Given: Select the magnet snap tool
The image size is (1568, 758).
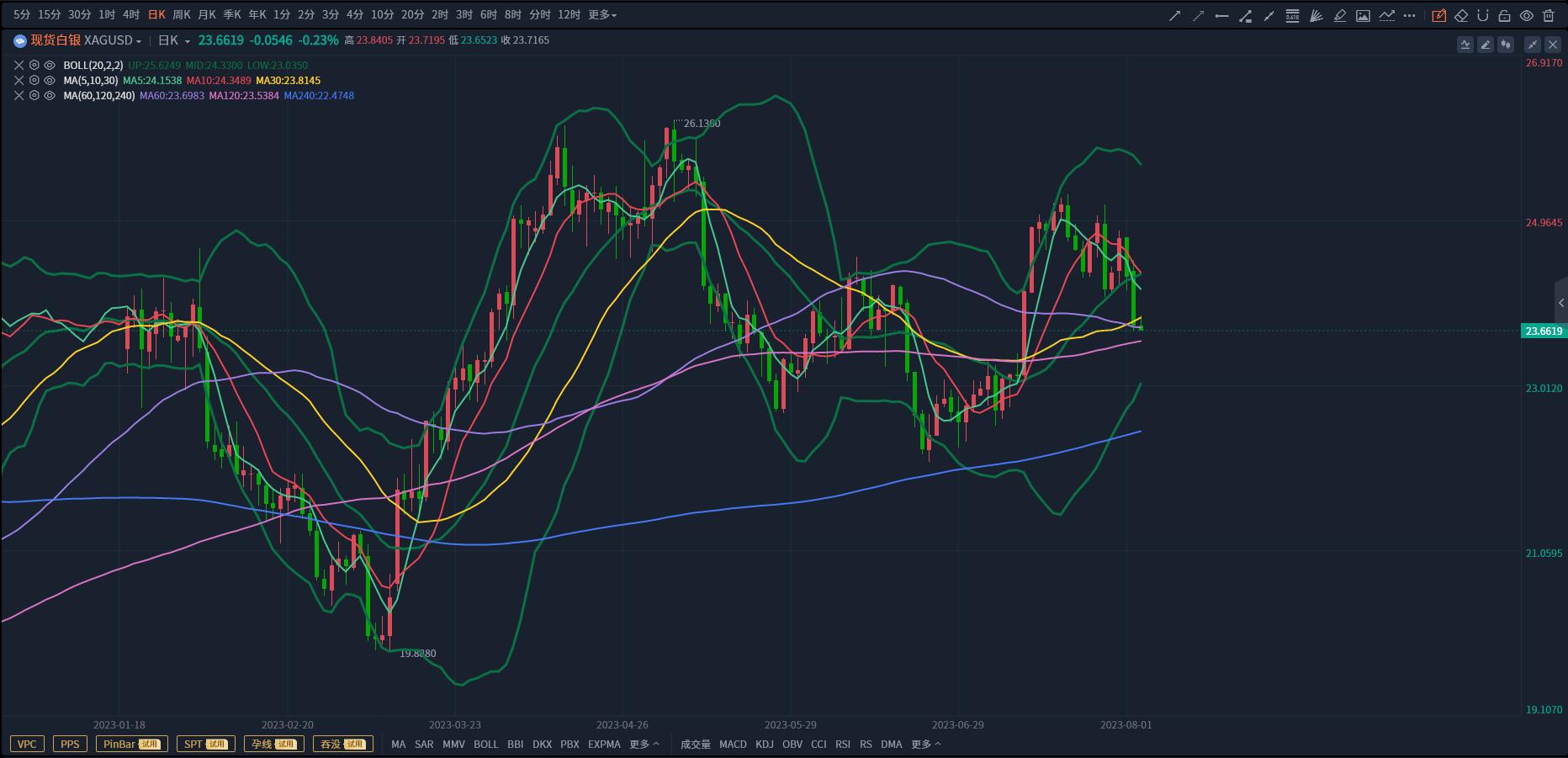Looking at the screenshot, I should click(1482, 15).
